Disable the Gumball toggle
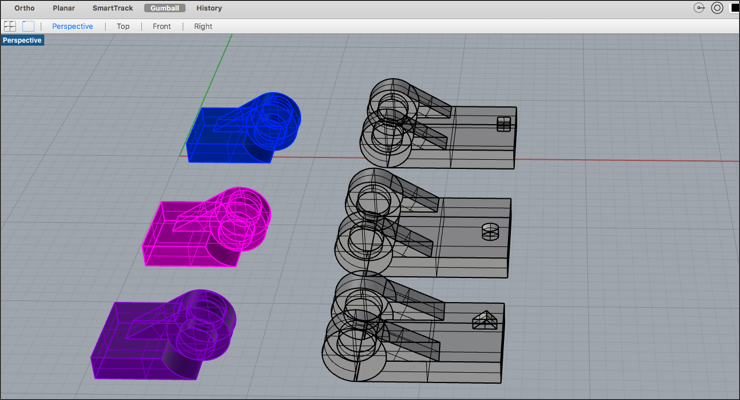 165,8
